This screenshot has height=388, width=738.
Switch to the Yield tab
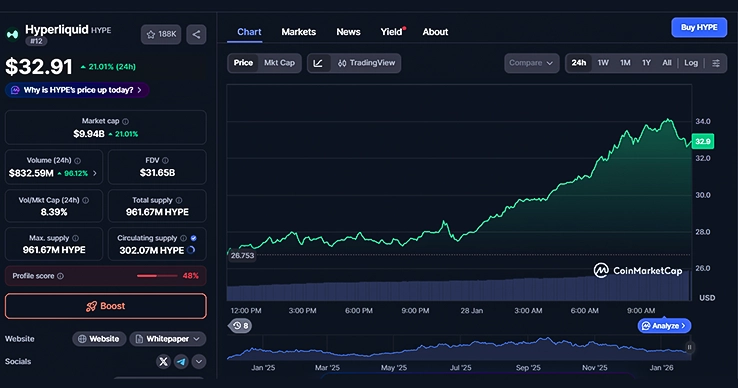coord(392,32)
